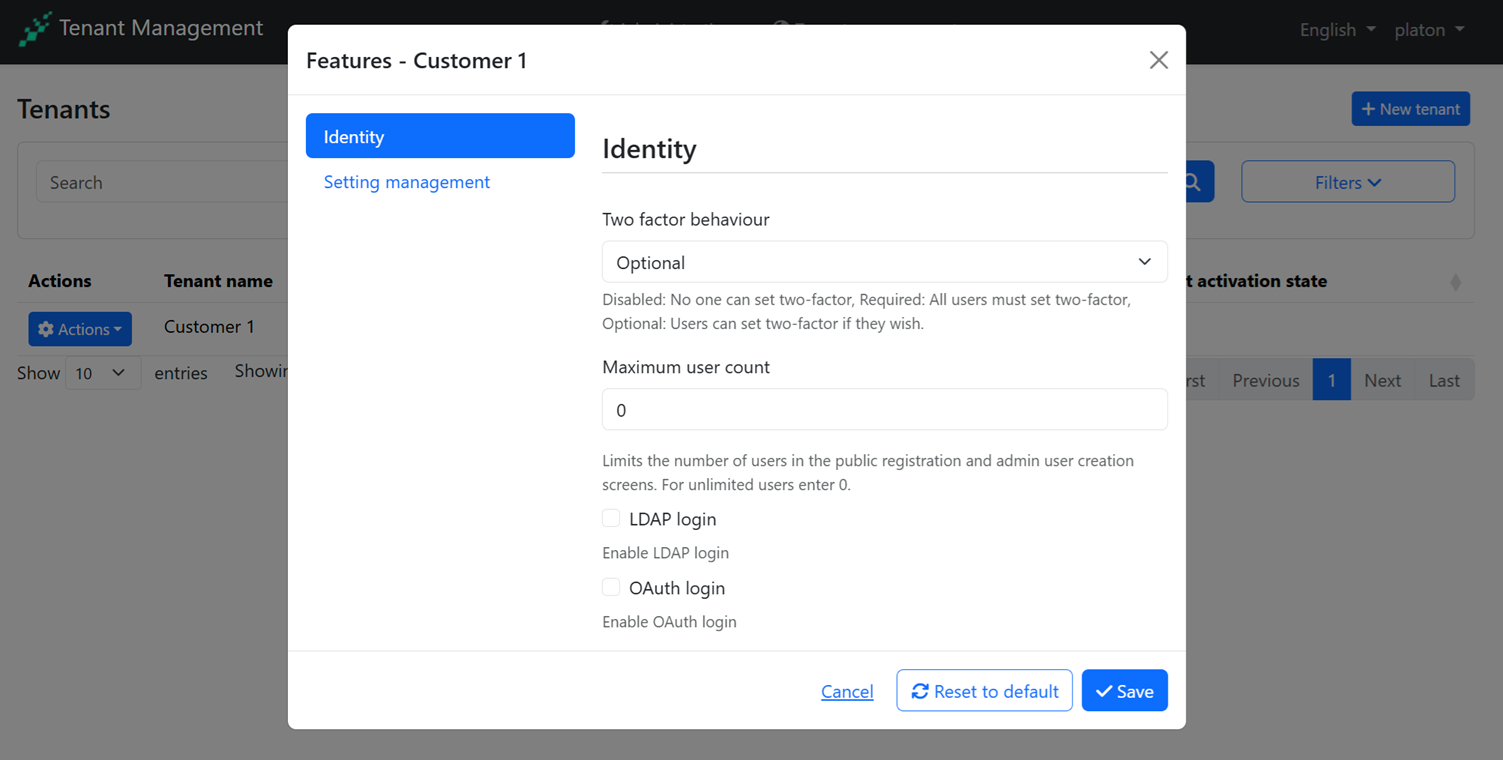
Task: Click the sort arrows icon in activation state column
Action: click(x=1455, y=282)
